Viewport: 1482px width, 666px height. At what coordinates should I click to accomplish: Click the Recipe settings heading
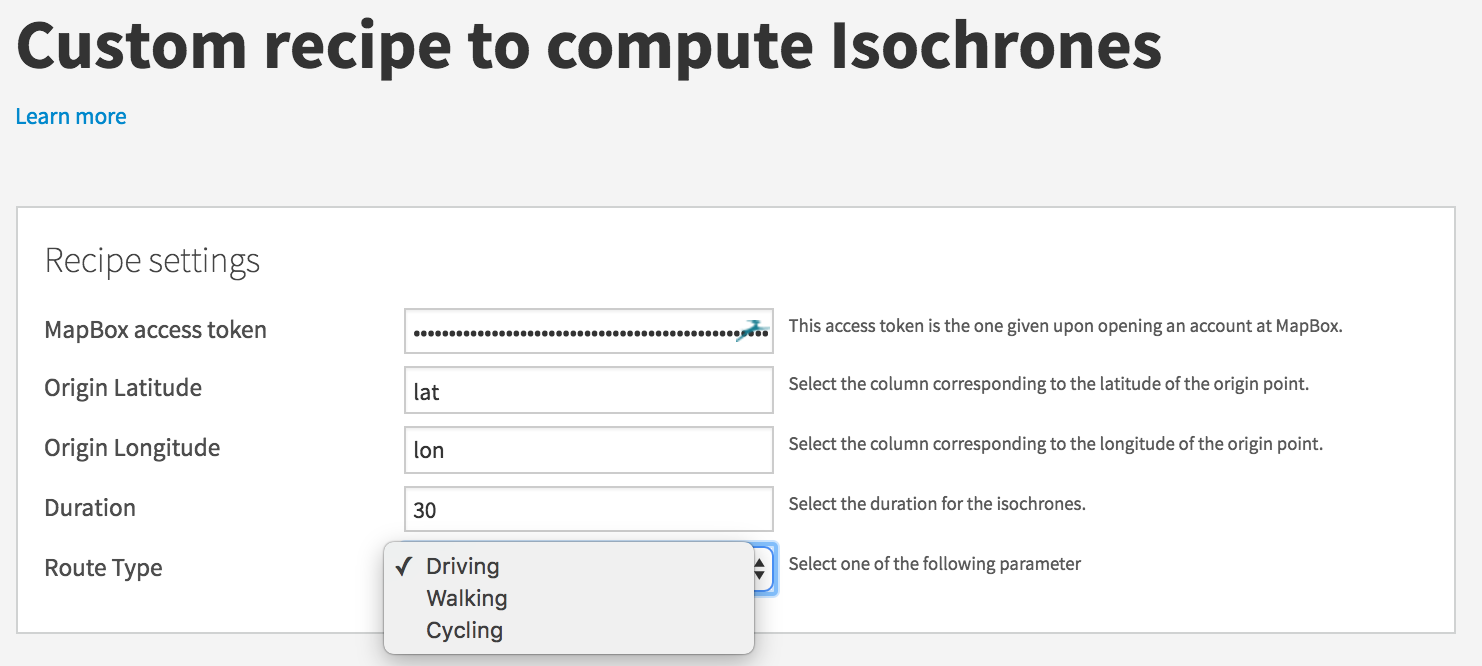click(152, 260)
